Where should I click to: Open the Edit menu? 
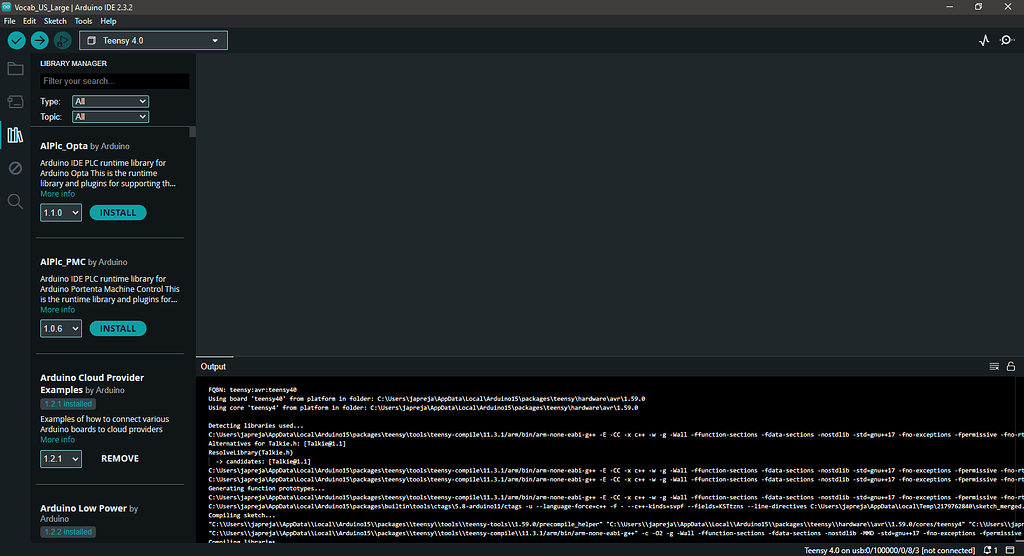pos(29,21)
